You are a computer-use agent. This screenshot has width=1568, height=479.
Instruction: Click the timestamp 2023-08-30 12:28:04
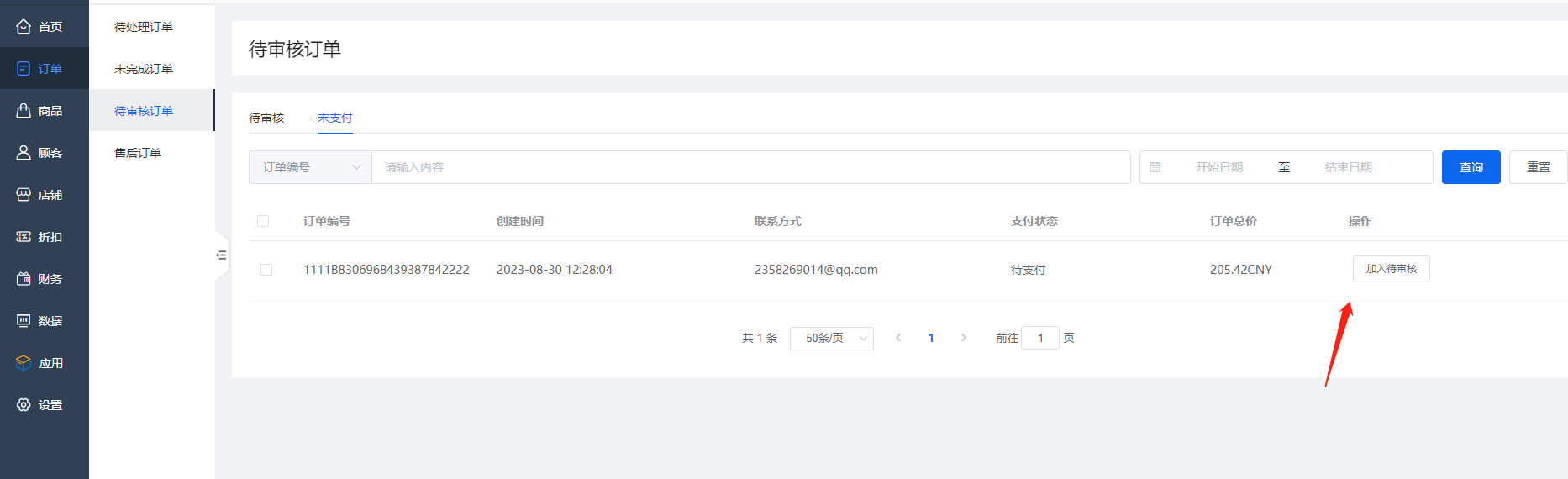[x=555, y=270]
